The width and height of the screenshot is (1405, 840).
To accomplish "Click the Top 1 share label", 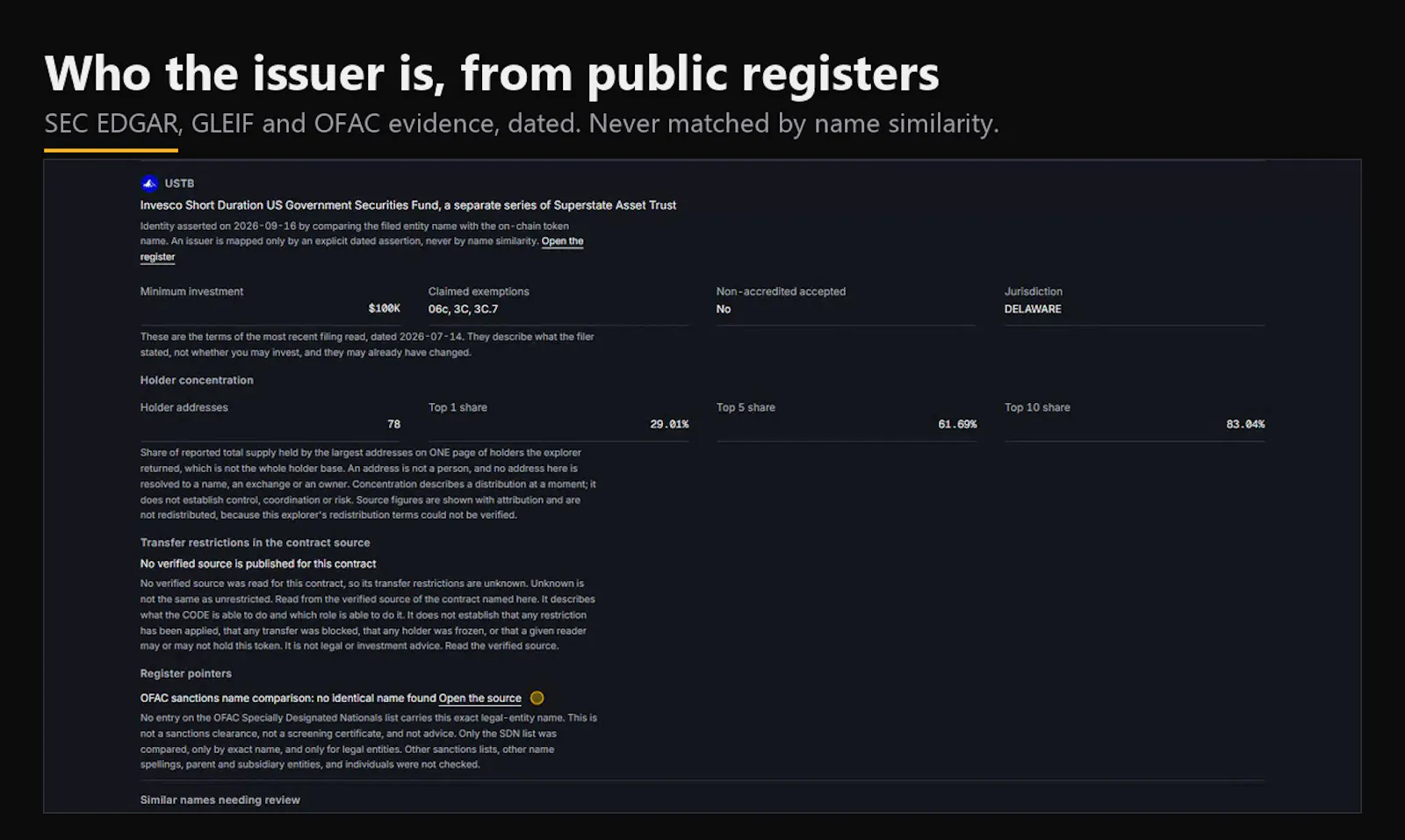I will (x=458, y=407).
